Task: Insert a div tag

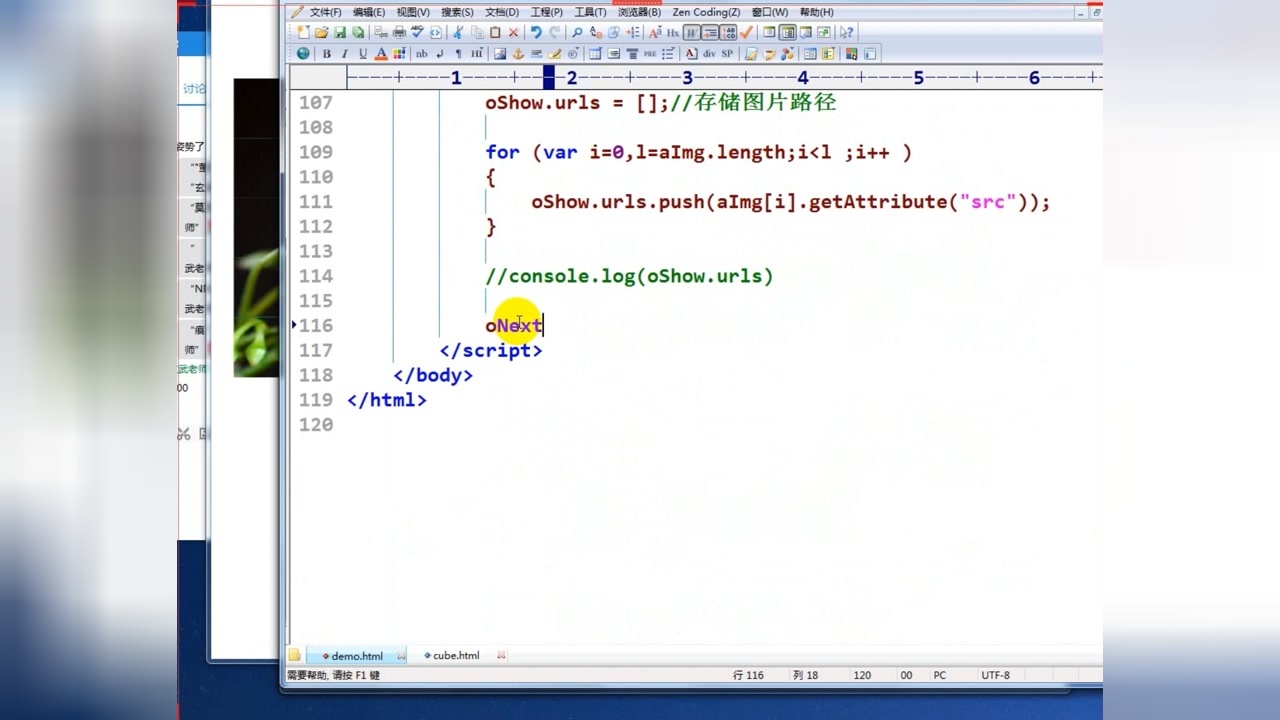Action: (709, 54)
